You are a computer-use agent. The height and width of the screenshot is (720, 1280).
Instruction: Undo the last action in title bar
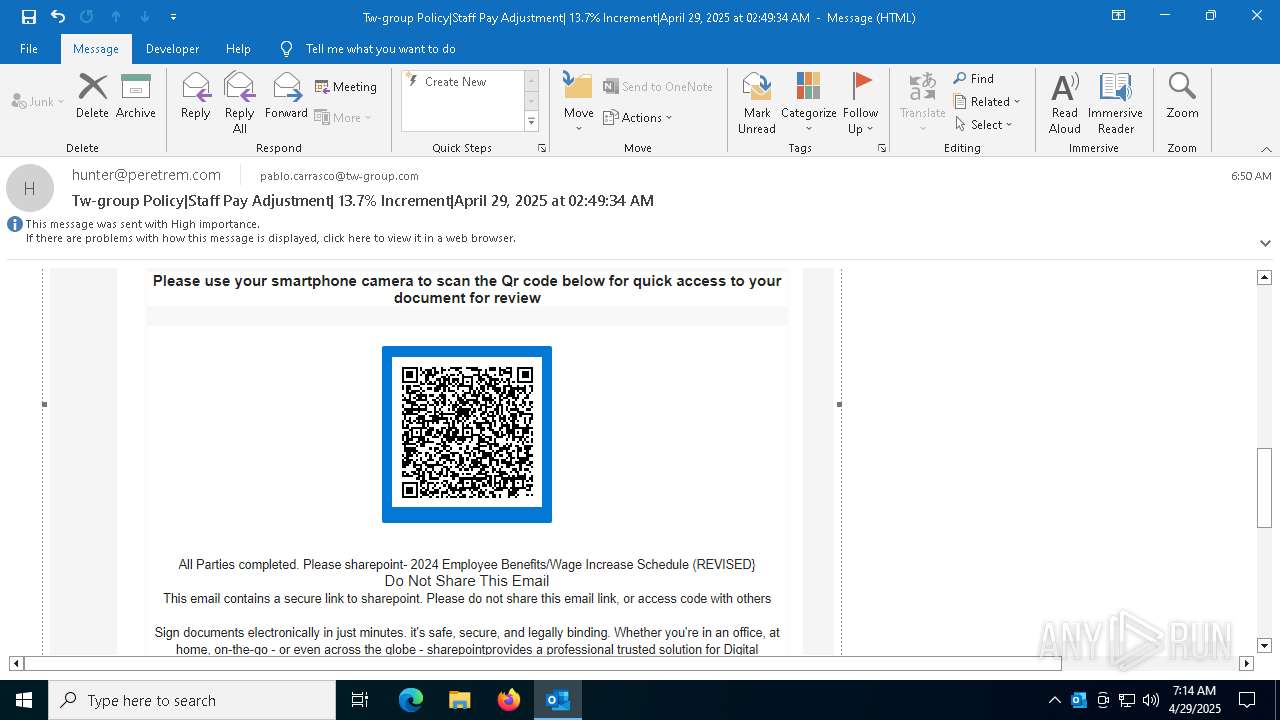click(x=58, y=16)
